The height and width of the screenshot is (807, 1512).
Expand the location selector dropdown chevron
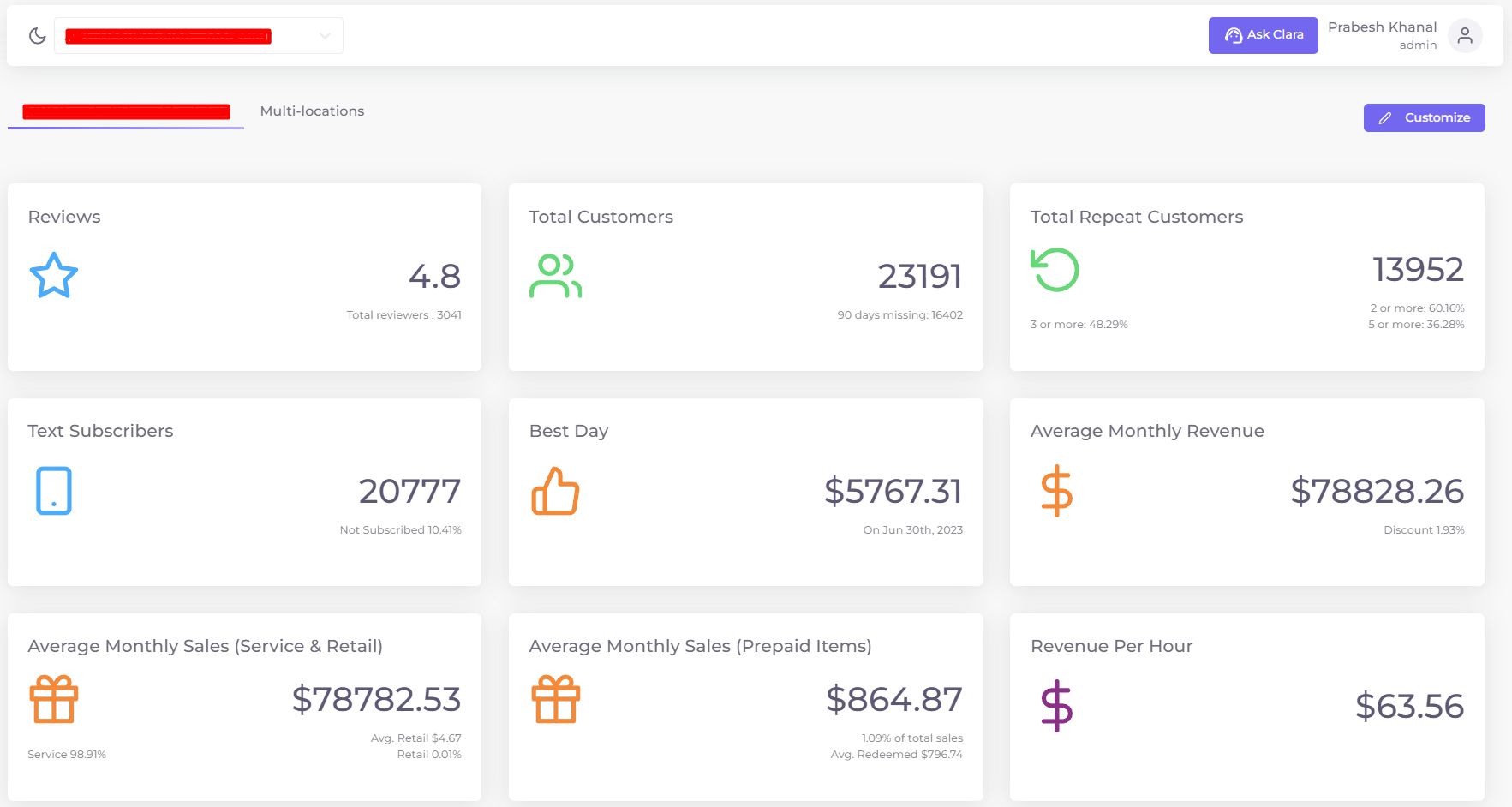pos(325,35)
